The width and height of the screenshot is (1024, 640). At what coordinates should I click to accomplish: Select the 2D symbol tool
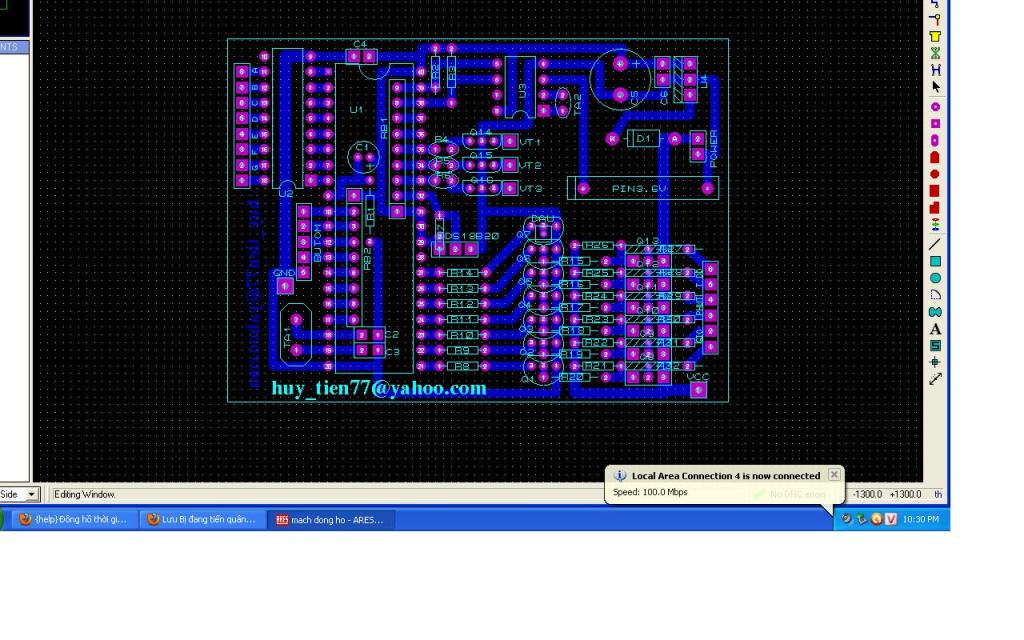935,345
